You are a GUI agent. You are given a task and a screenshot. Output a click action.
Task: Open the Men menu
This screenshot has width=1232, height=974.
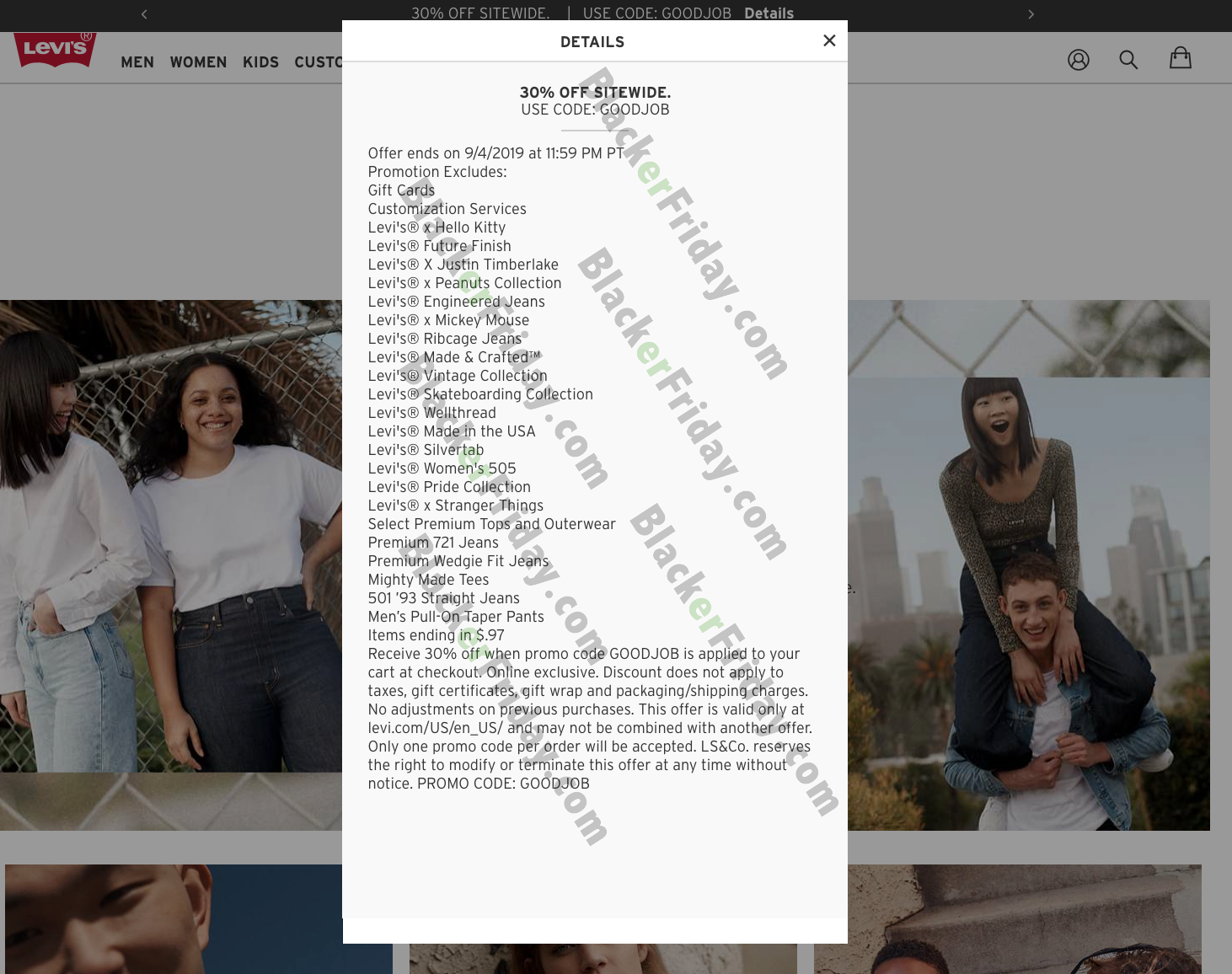(137, 62)
